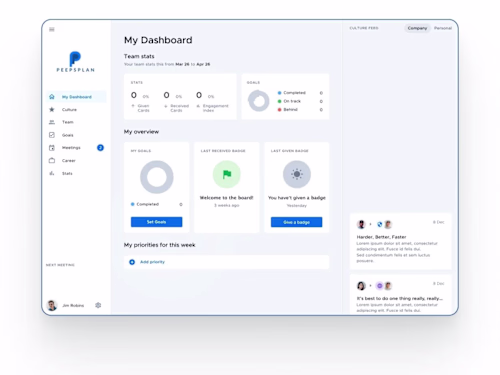Screen dimensions: 500x375
Task: Click the Give a badge button
Action: pos(296,222)
